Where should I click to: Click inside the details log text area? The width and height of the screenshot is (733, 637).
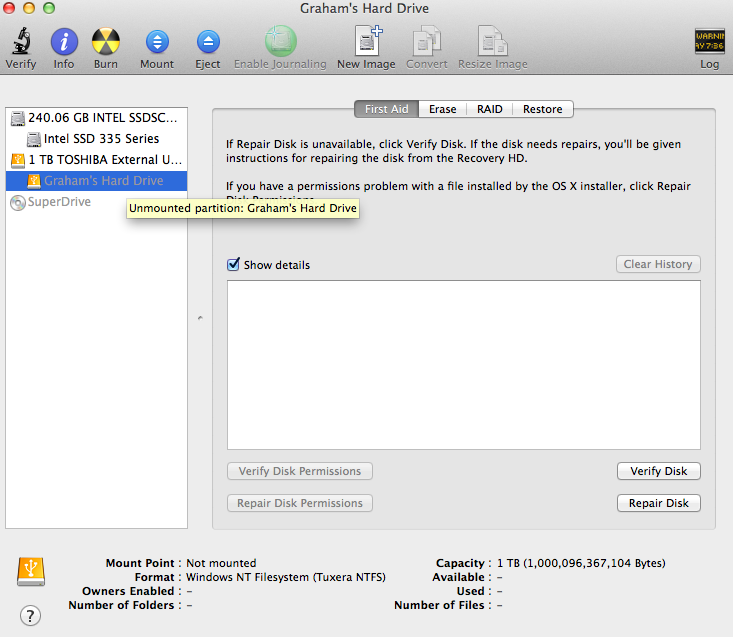[464, 365]
